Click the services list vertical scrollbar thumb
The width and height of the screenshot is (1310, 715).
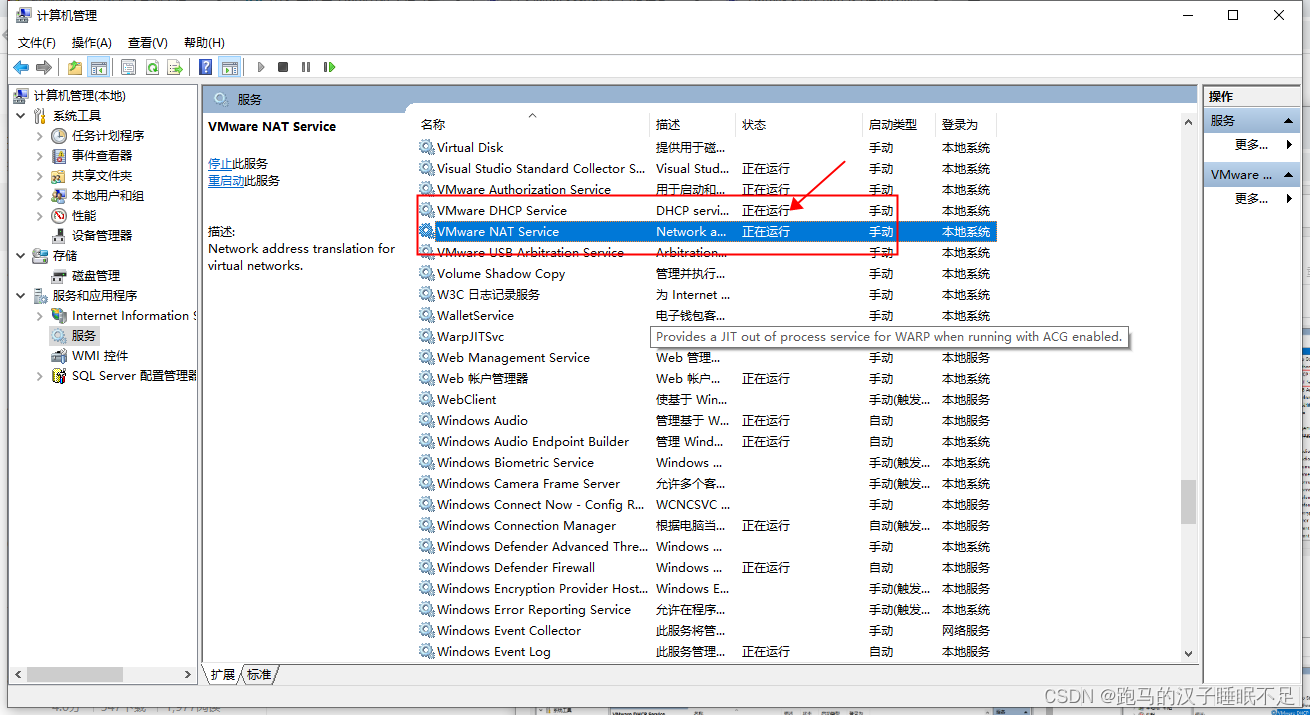[1188, 501]
